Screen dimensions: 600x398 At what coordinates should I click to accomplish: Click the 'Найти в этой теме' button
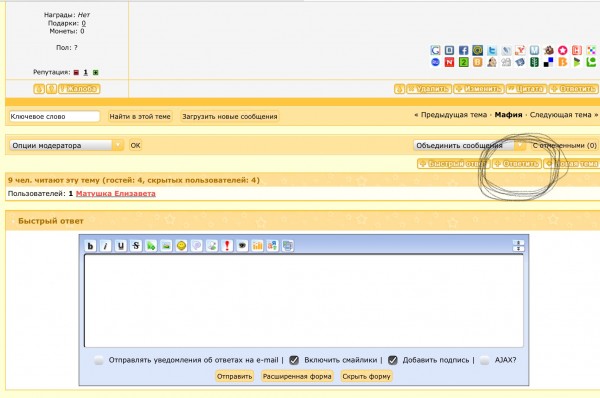[140, 116]
